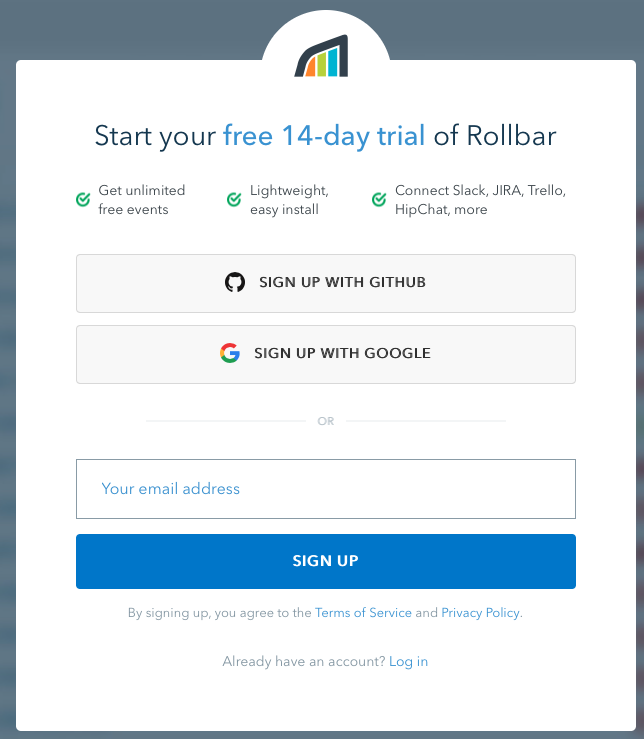Screen dimensions: 644x739
Task: Click the GitHub octocat icon
Action: pos(235,283)
